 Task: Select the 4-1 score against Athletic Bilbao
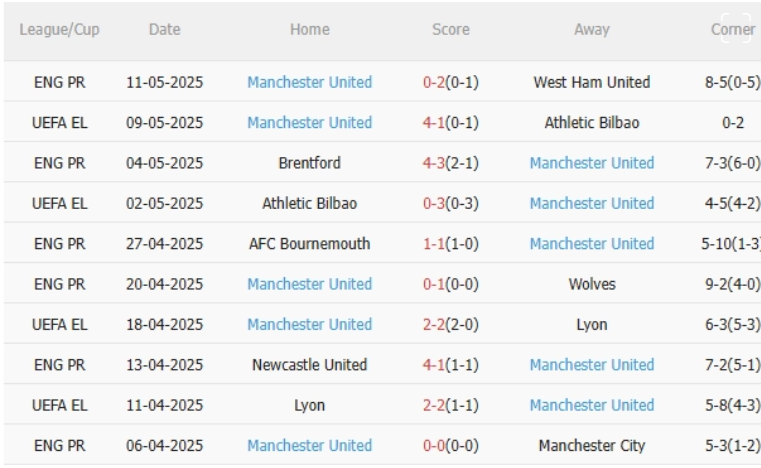point(433,122)
